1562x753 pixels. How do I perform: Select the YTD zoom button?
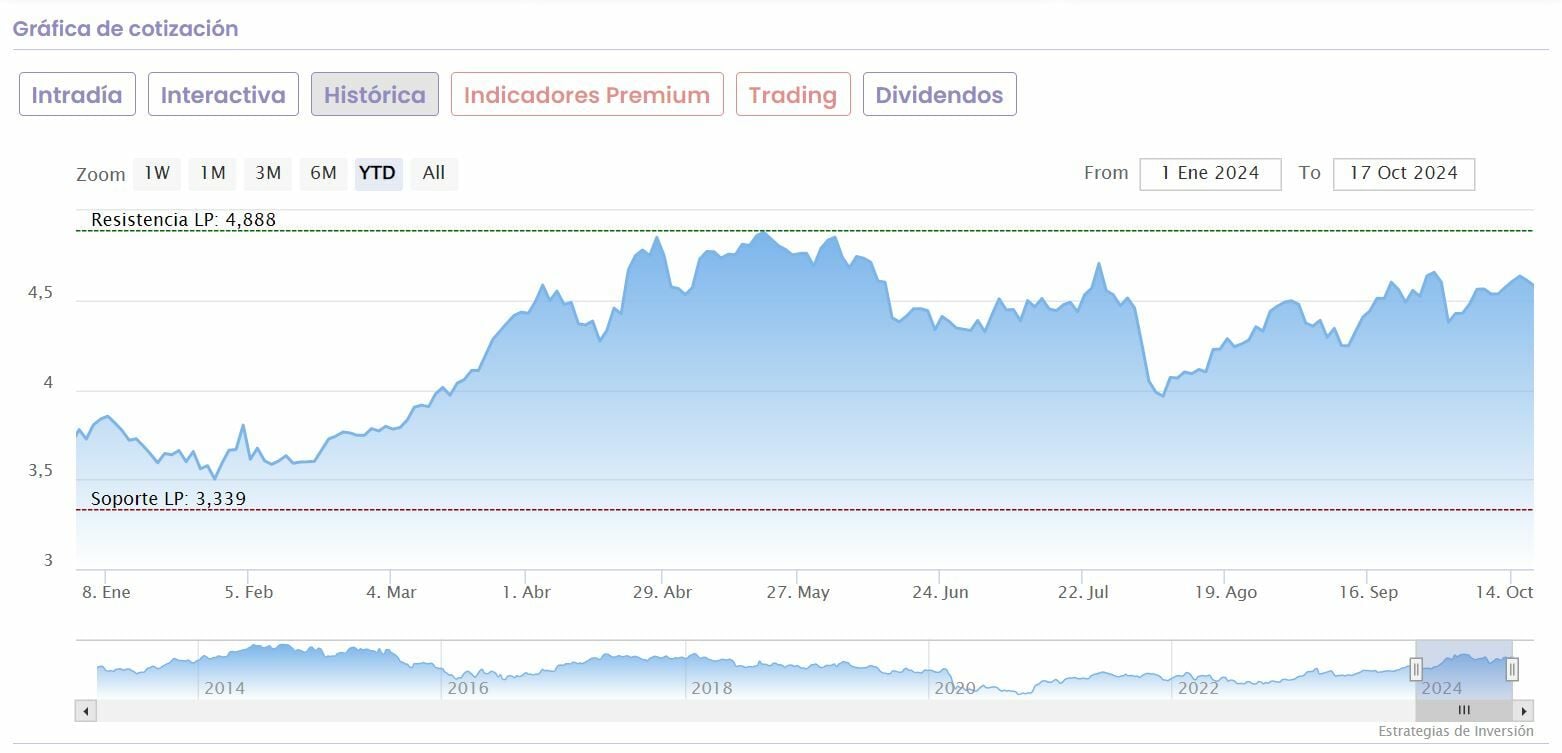(378, 173)
